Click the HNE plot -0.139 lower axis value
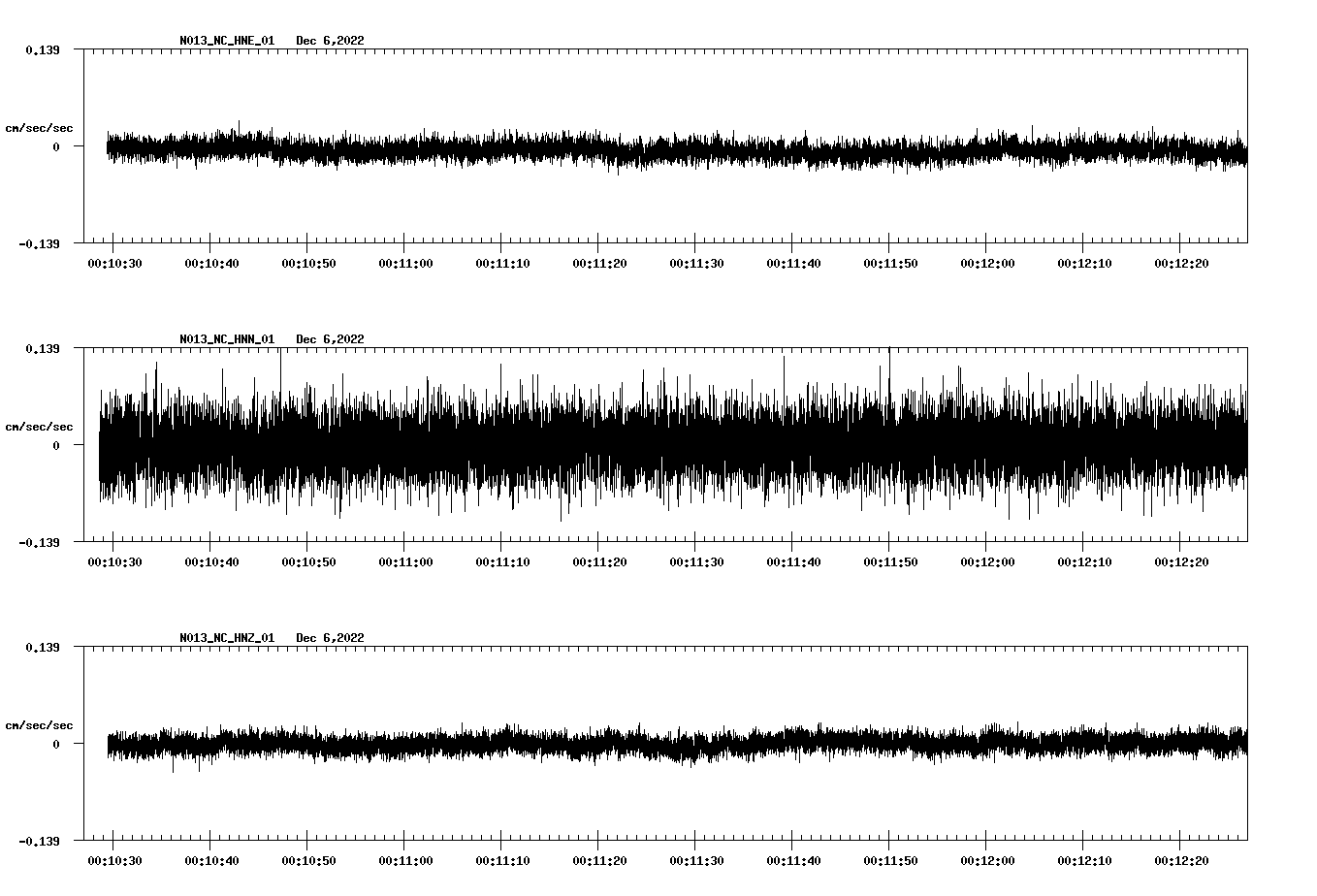 (x=39, y=243)
